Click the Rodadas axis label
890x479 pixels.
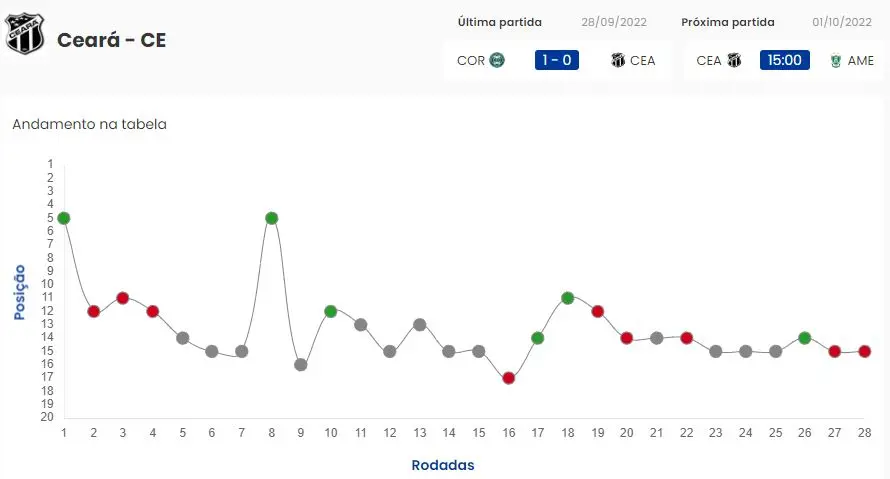point(443,465)
